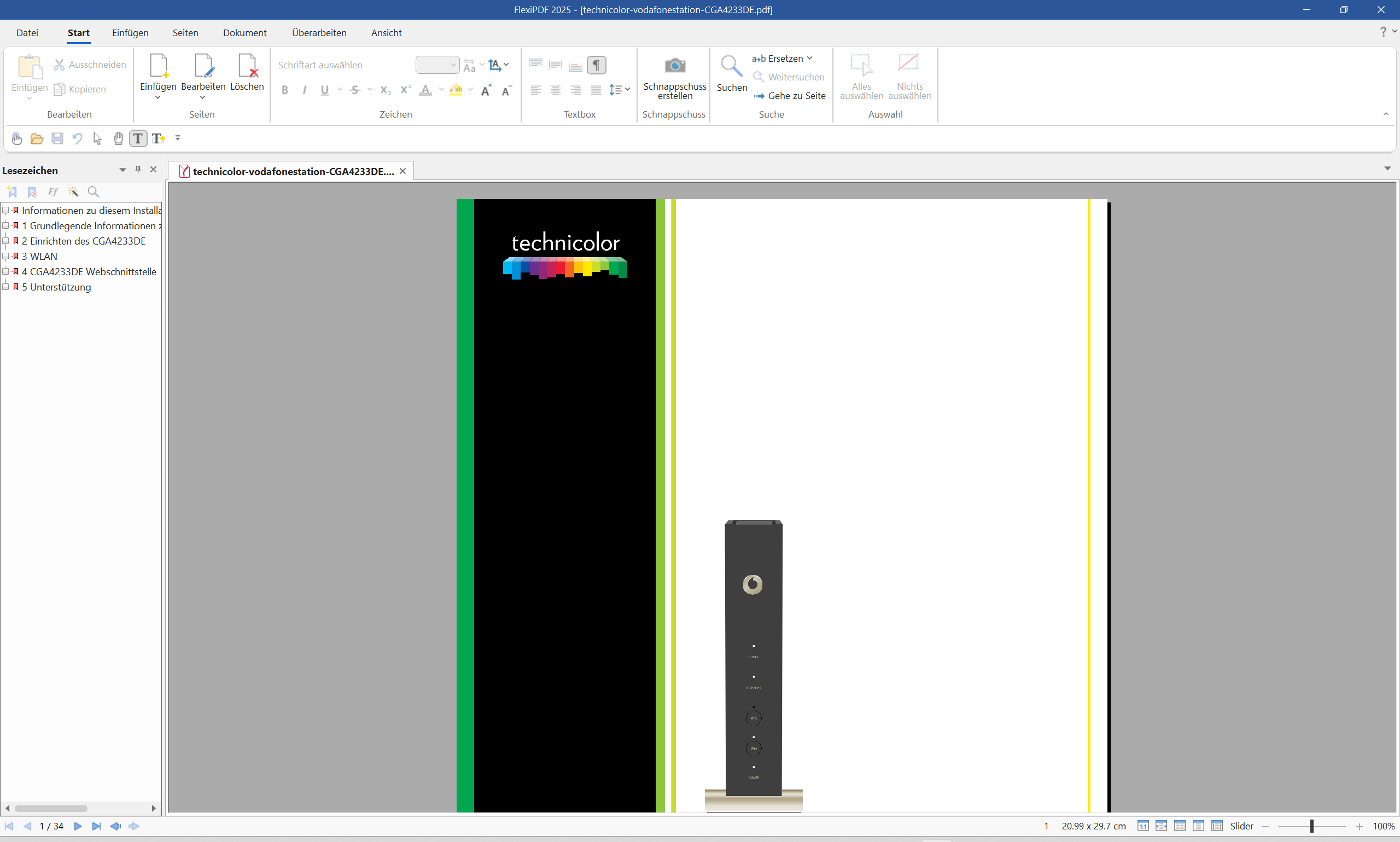Toggle paragraph marks pilcrow button
The height and width of the screenshot is (842, 1400).
(x=596, y=65)
